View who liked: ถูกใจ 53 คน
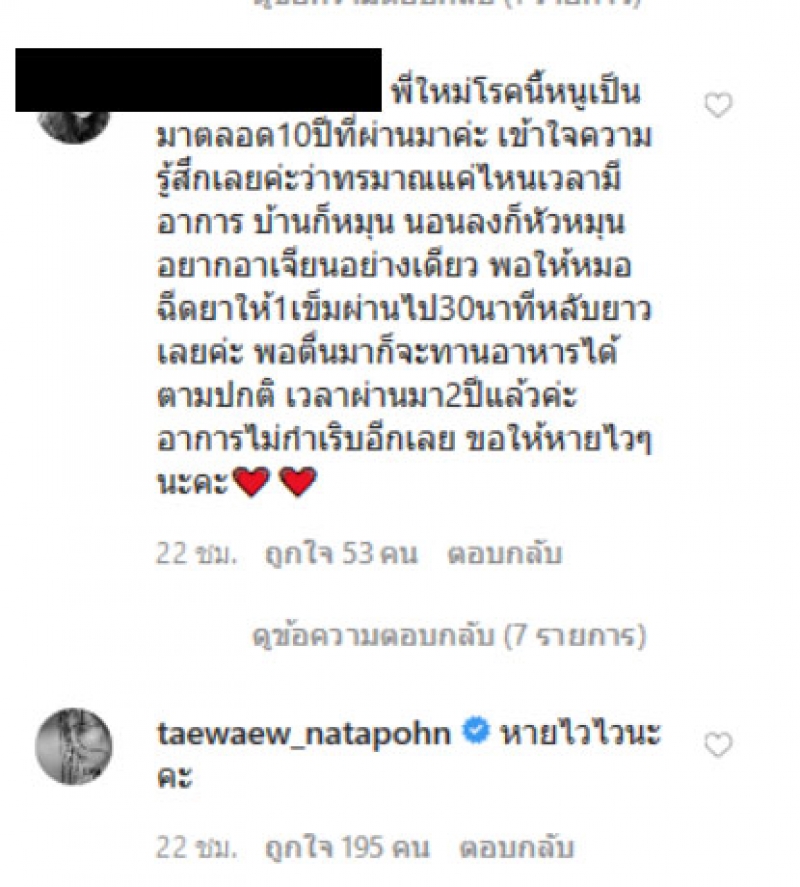 pyautogui.click(x=341, y=554)
